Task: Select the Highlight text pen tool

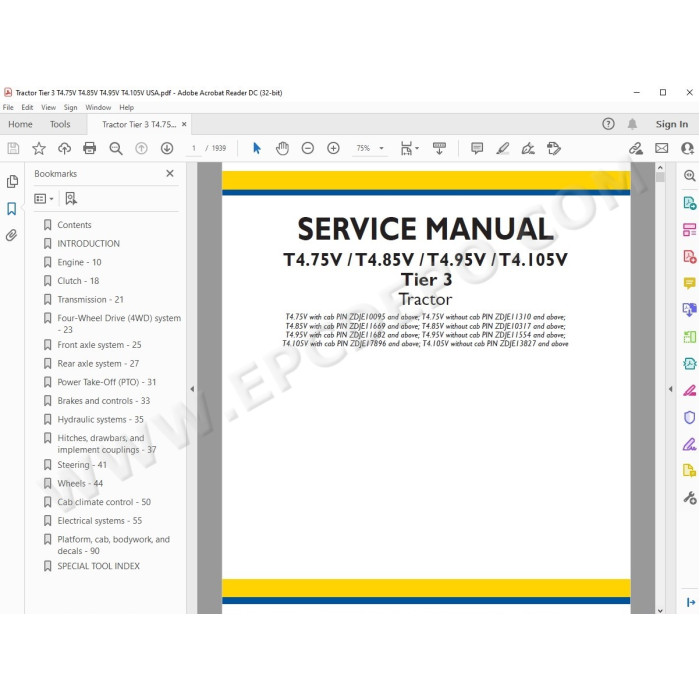Action: 503,148
